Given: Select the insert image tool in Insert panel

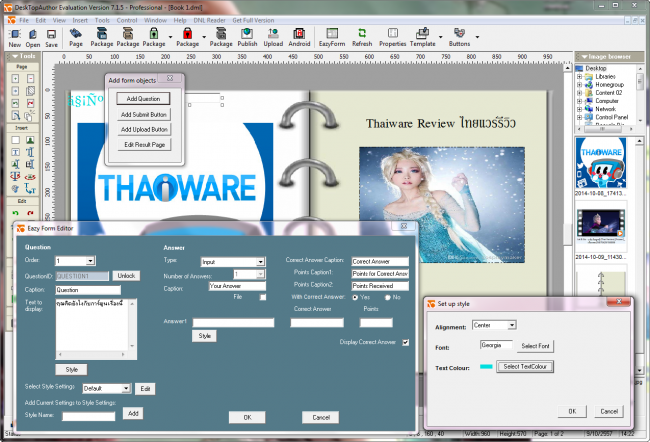Looking at the screenshot, I should 30,140.
